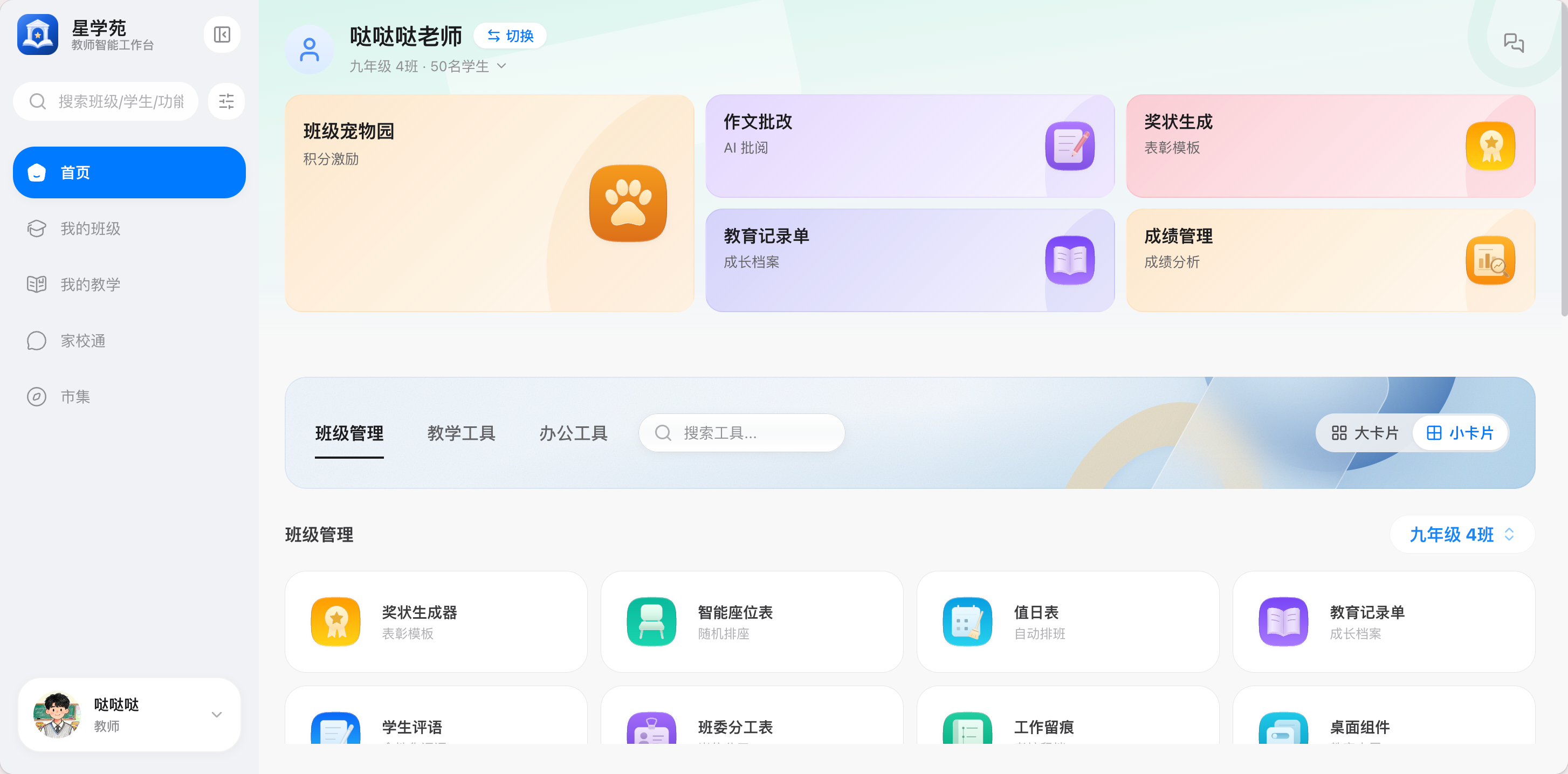Open the 班级宠物园 card
The image size is (1568, 774).
tap(490, 203)
